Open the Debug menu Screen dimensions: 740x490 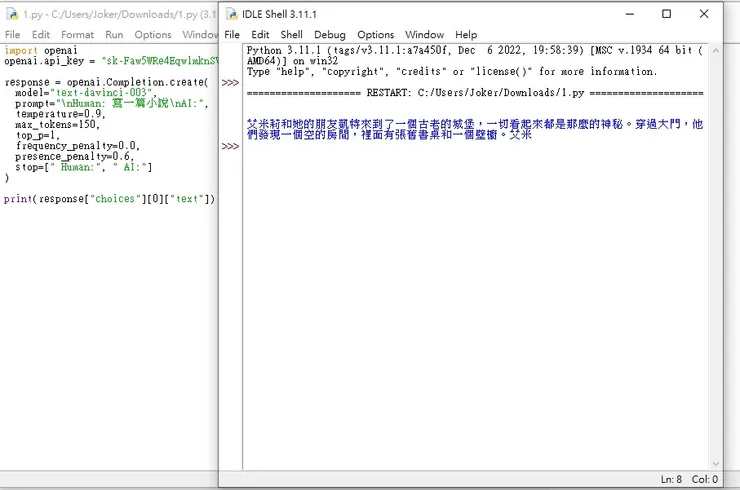pos(330,34)
